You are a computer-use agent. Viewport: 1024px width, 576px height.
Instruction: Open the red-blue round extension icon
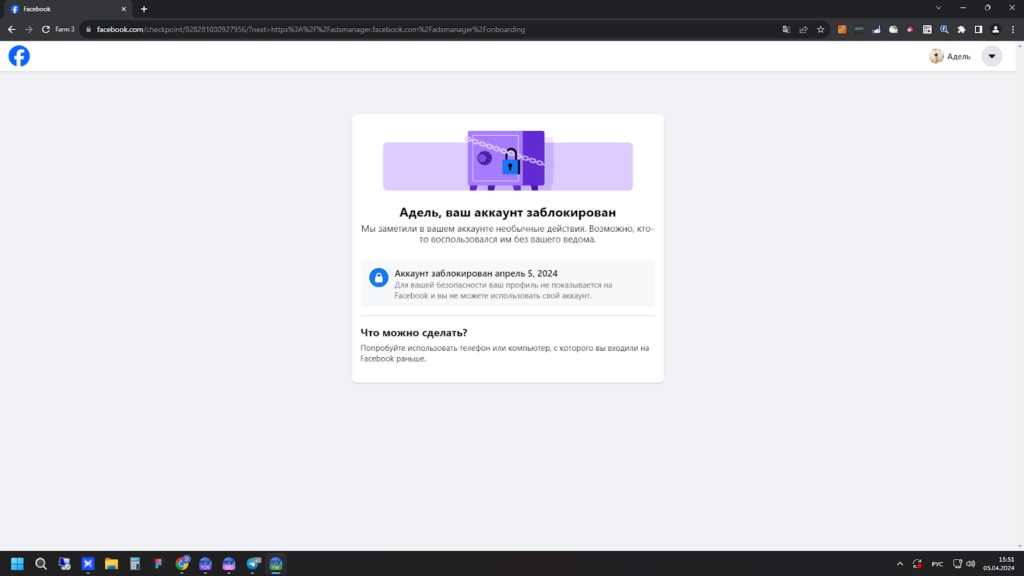point(910,29)
